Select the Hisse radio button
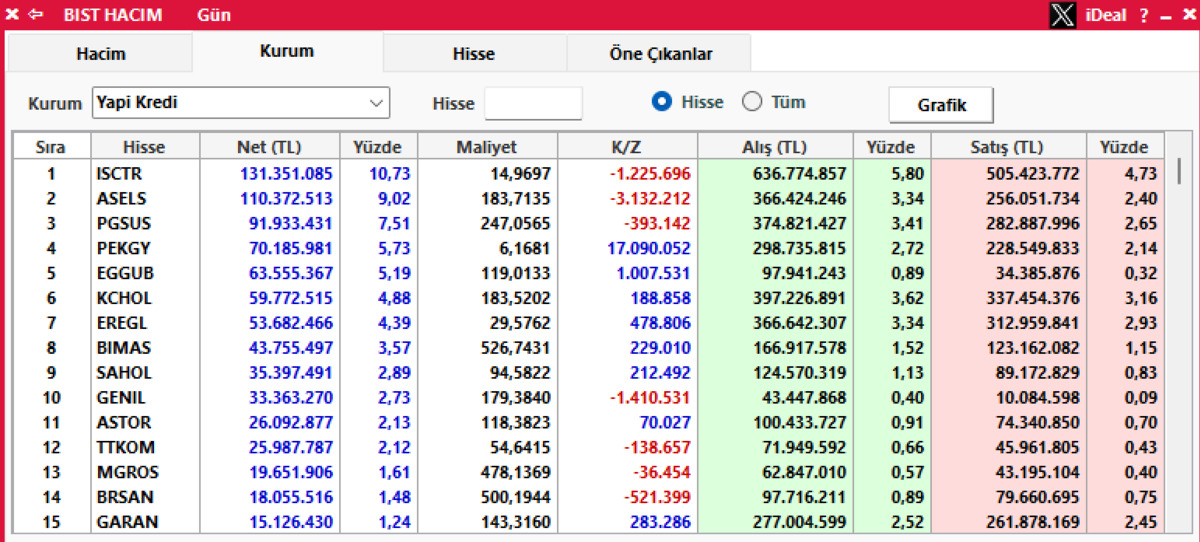1200x542 pixels. click(x=661, y=102)
